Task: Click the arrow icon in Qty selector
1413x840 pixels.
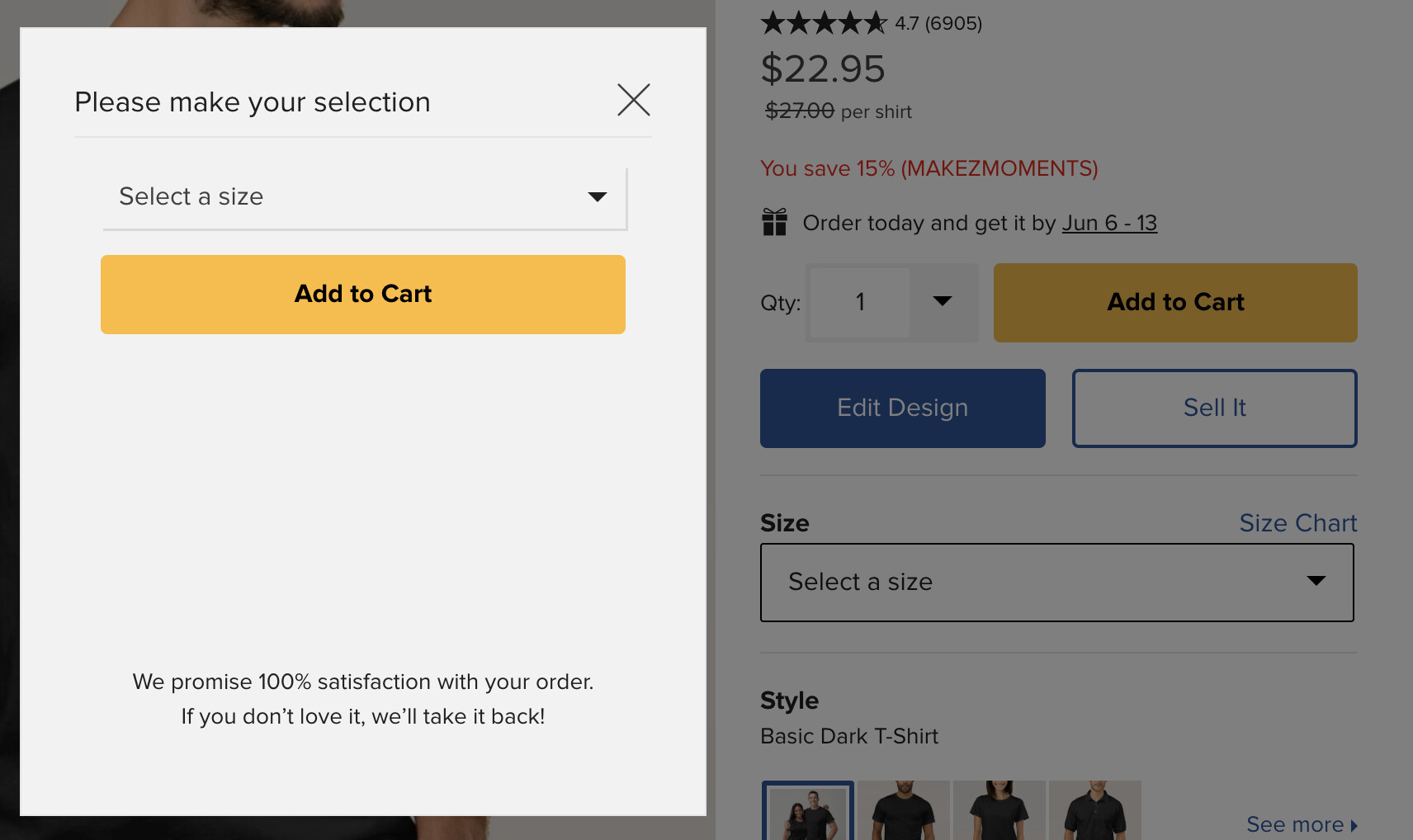Action: 943,301
